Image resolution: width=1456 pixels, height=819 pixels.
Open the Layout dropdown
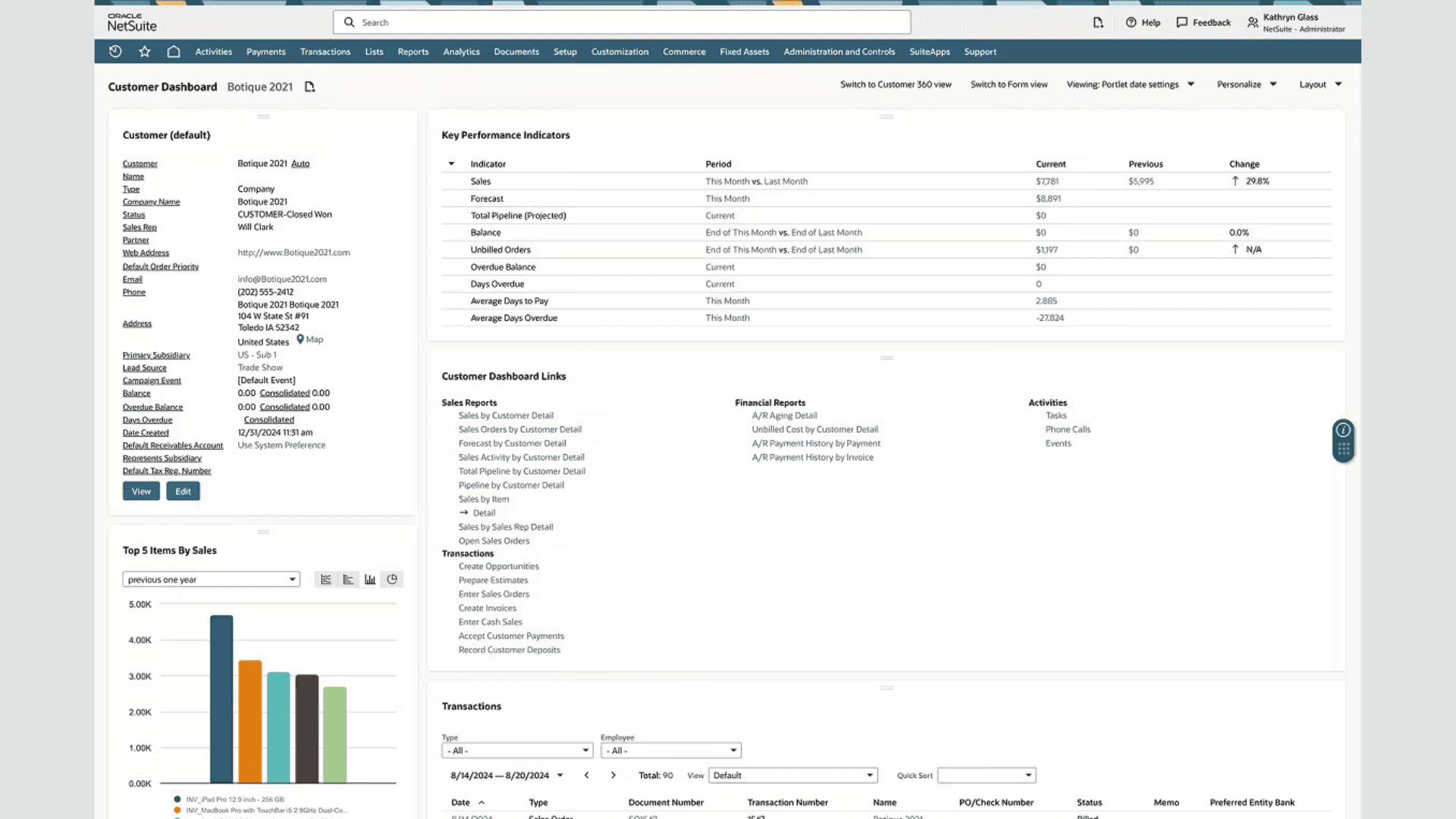(x=1320, y=84)
